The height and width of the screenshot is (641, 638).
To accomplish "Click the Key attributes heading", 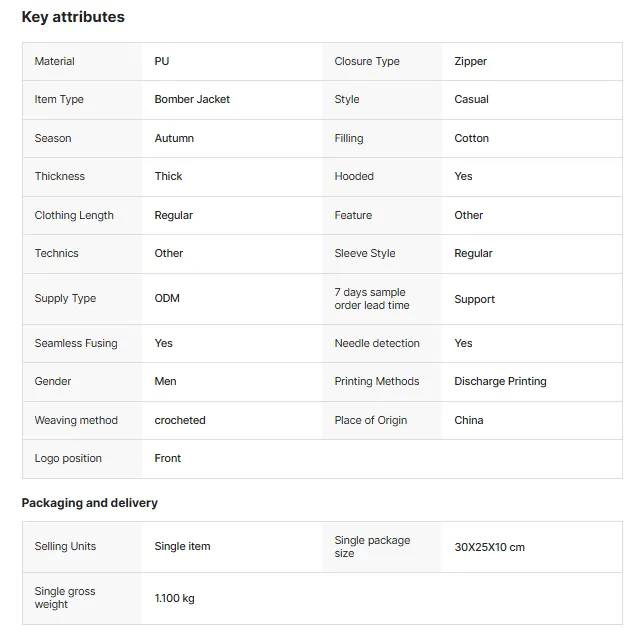I will (x=73, y=17).
